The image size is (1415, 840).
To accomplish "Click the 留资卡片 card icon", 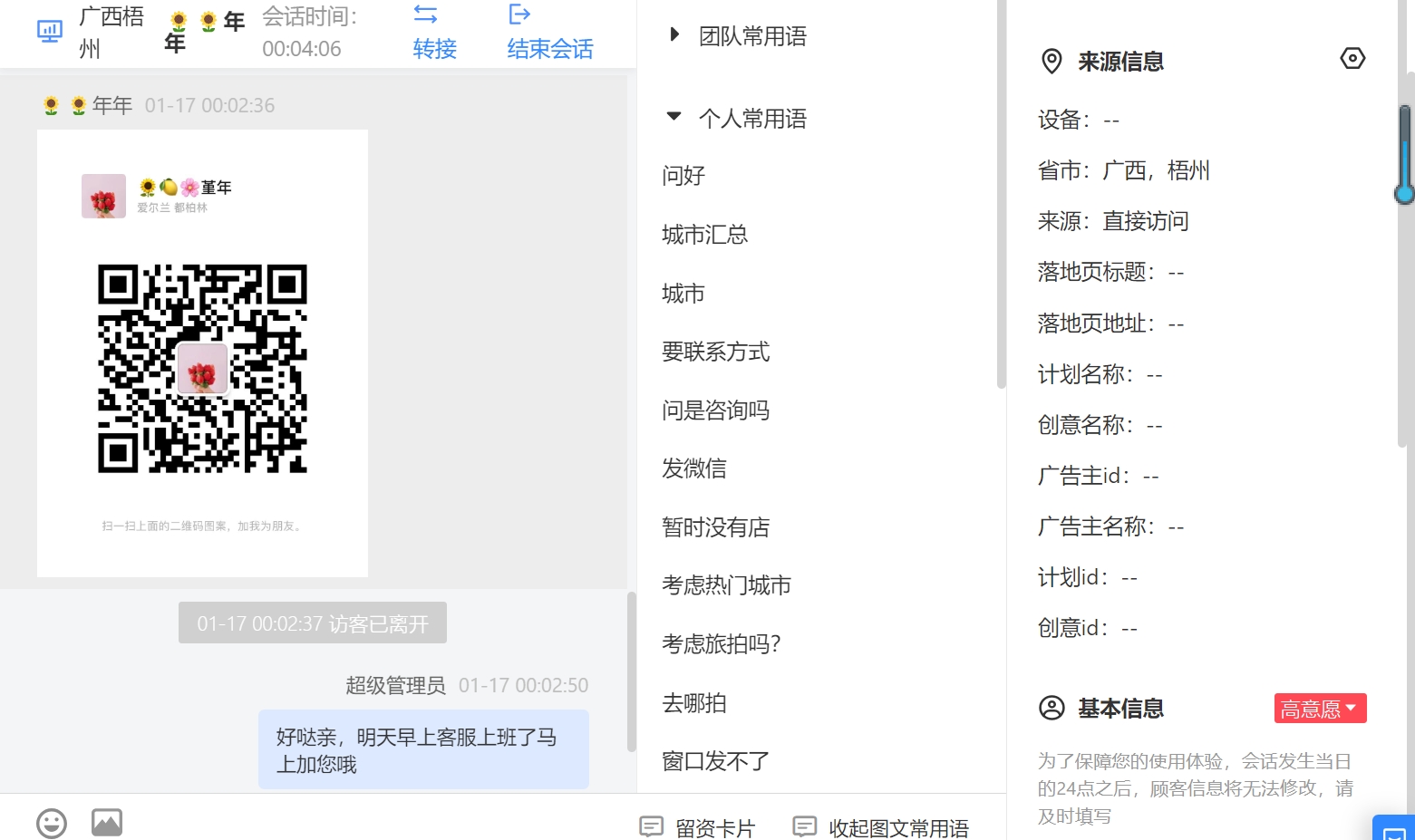I will point(651,826).
